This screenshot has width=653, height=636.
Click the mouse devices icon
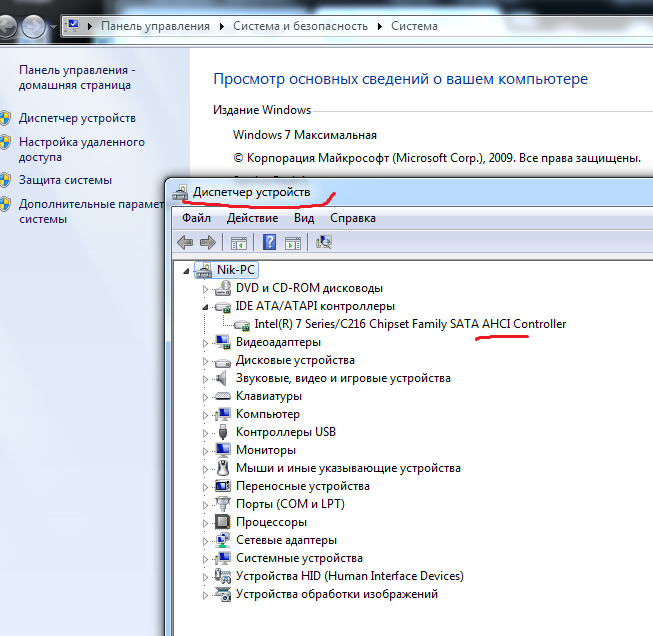coord(223,468)
